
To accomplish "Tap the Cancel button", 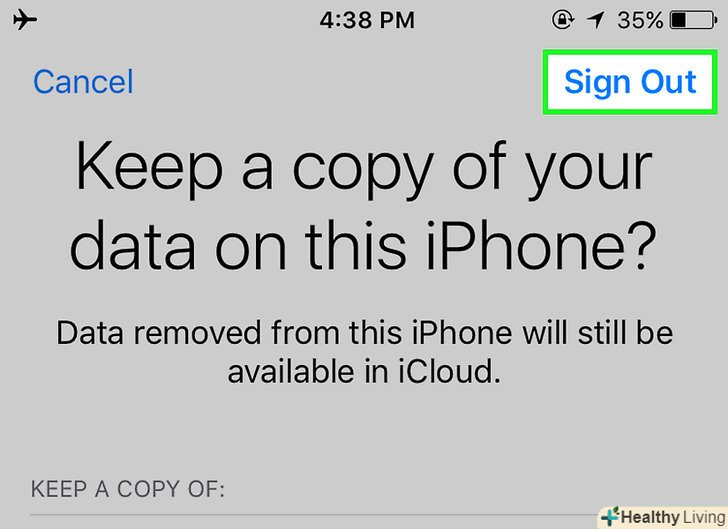I will coord(83,82).
